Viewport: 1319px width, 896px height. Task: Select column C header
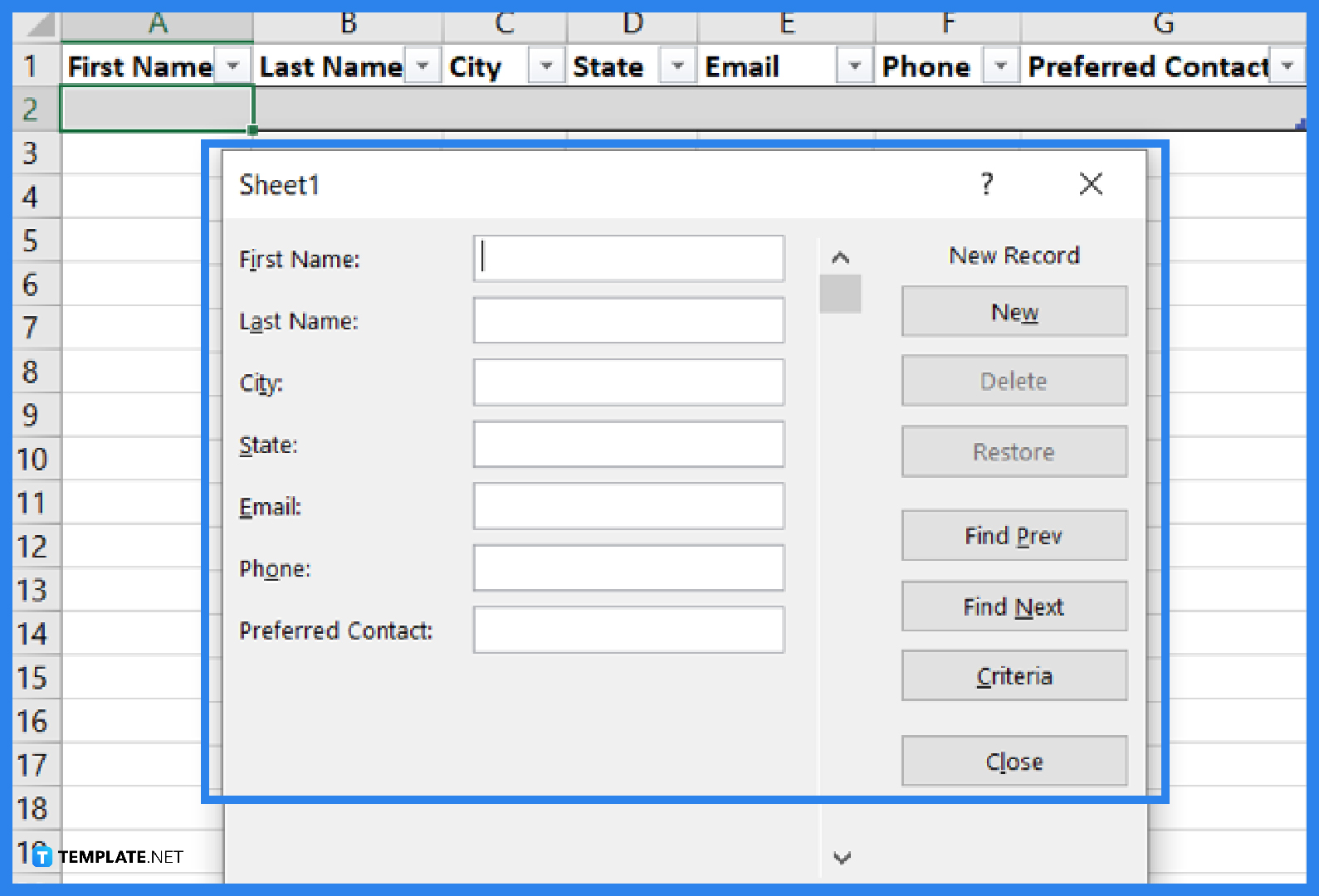coord(505,26)
